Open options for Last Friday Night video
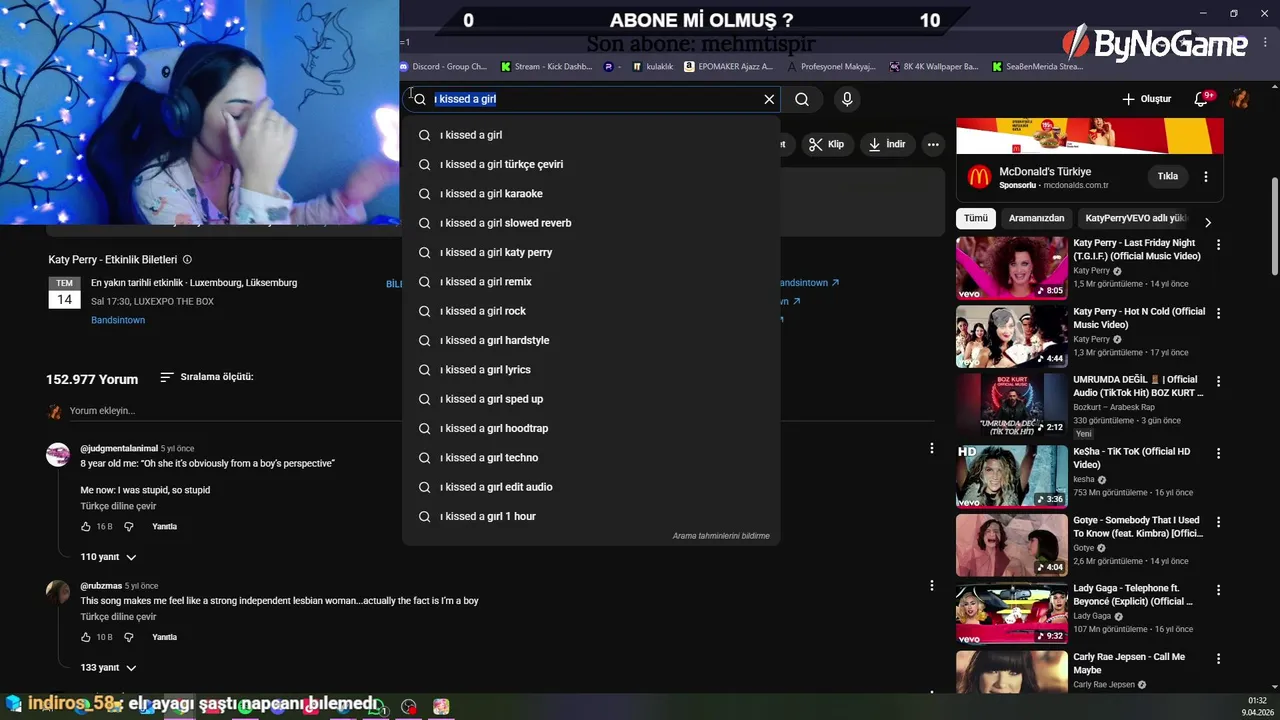The height and width of the screenshot is (720, 1280). click(x=1218, y=244)
